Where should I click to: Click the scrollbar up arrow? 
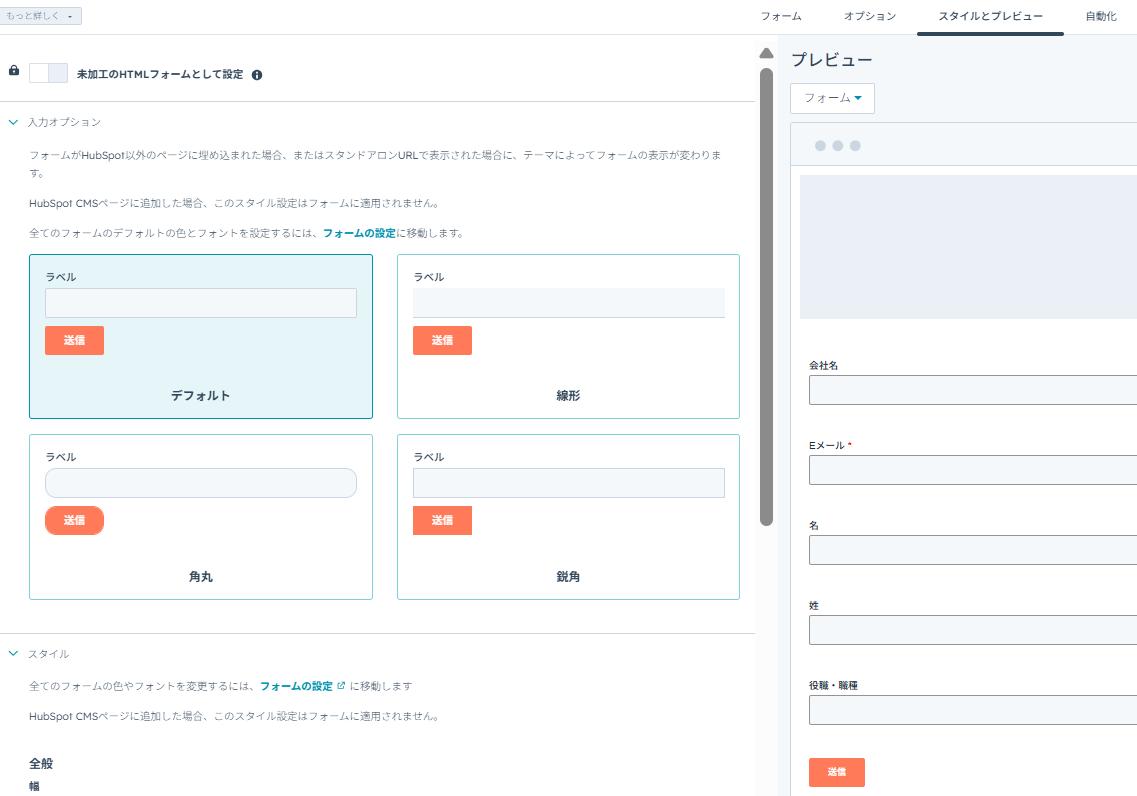pos(766,53)
